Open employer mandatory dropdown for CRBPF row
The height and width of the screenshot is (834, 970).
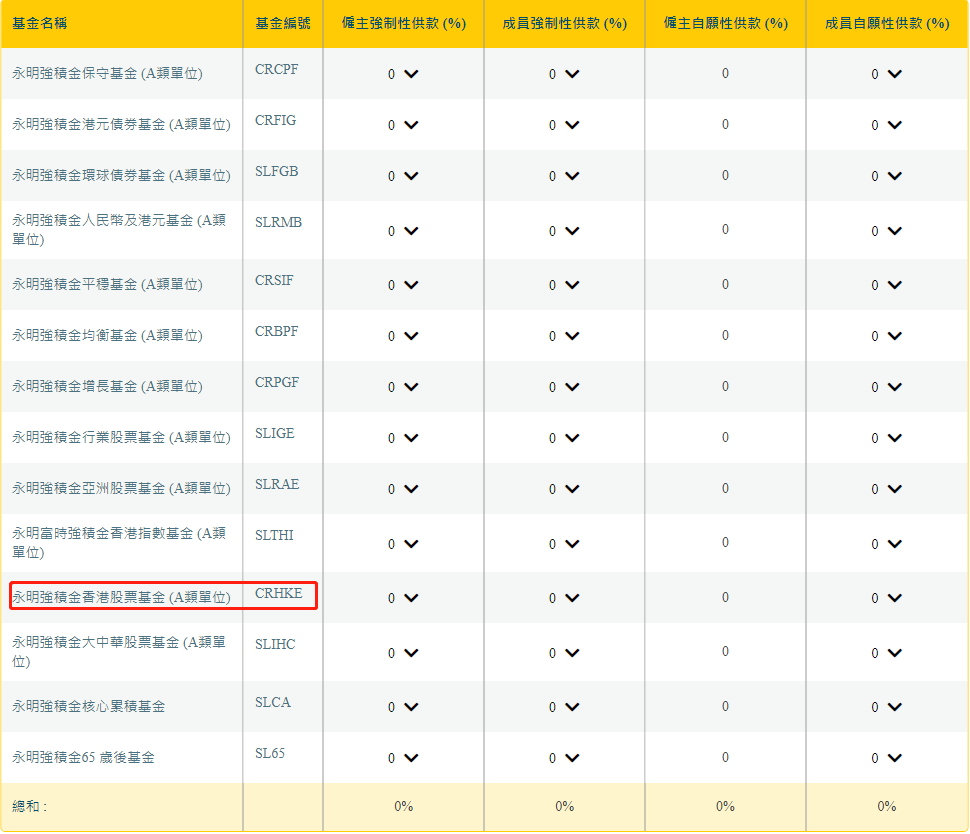[403, 336]
